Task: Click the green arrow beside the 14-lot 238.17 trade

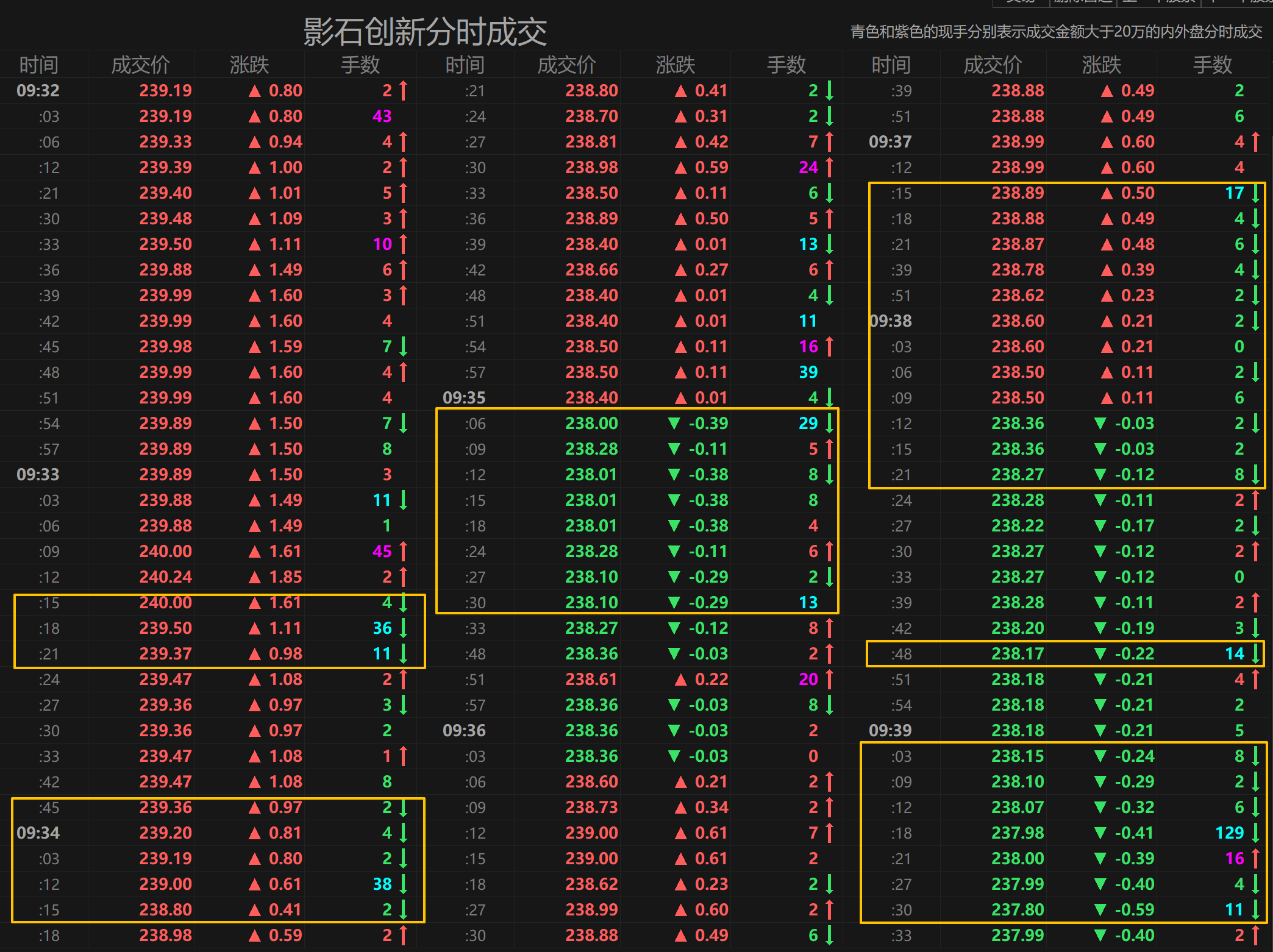Action: click(x=1256, y=653)
